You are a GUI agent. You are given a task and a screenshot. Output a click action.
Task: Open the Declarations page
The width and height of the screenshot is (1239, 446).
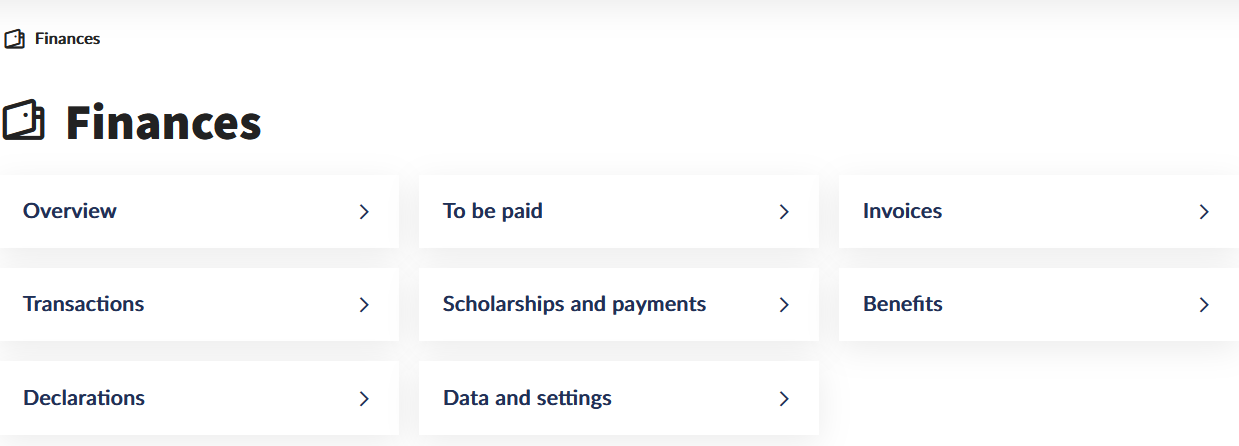click(x=84, y=398)
